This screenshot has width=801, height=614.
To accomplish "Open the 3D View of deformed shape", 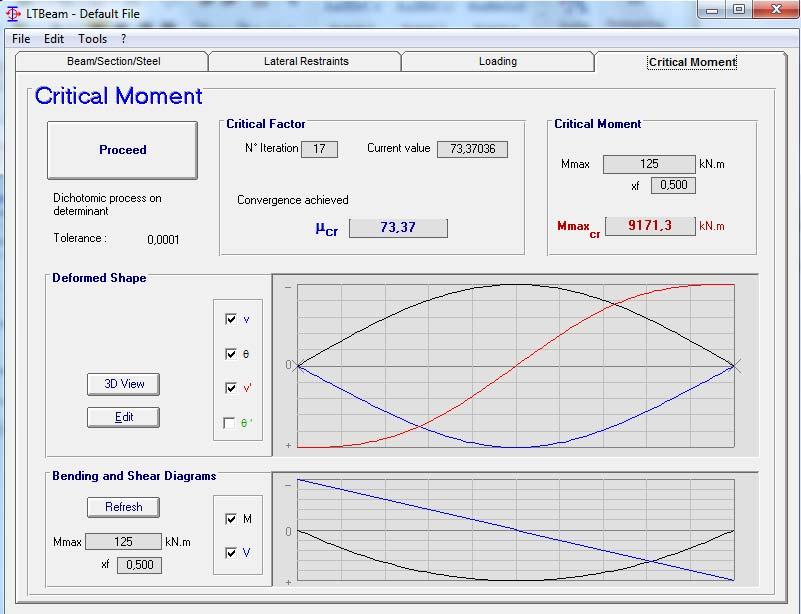I will click(x=124, y=384).
